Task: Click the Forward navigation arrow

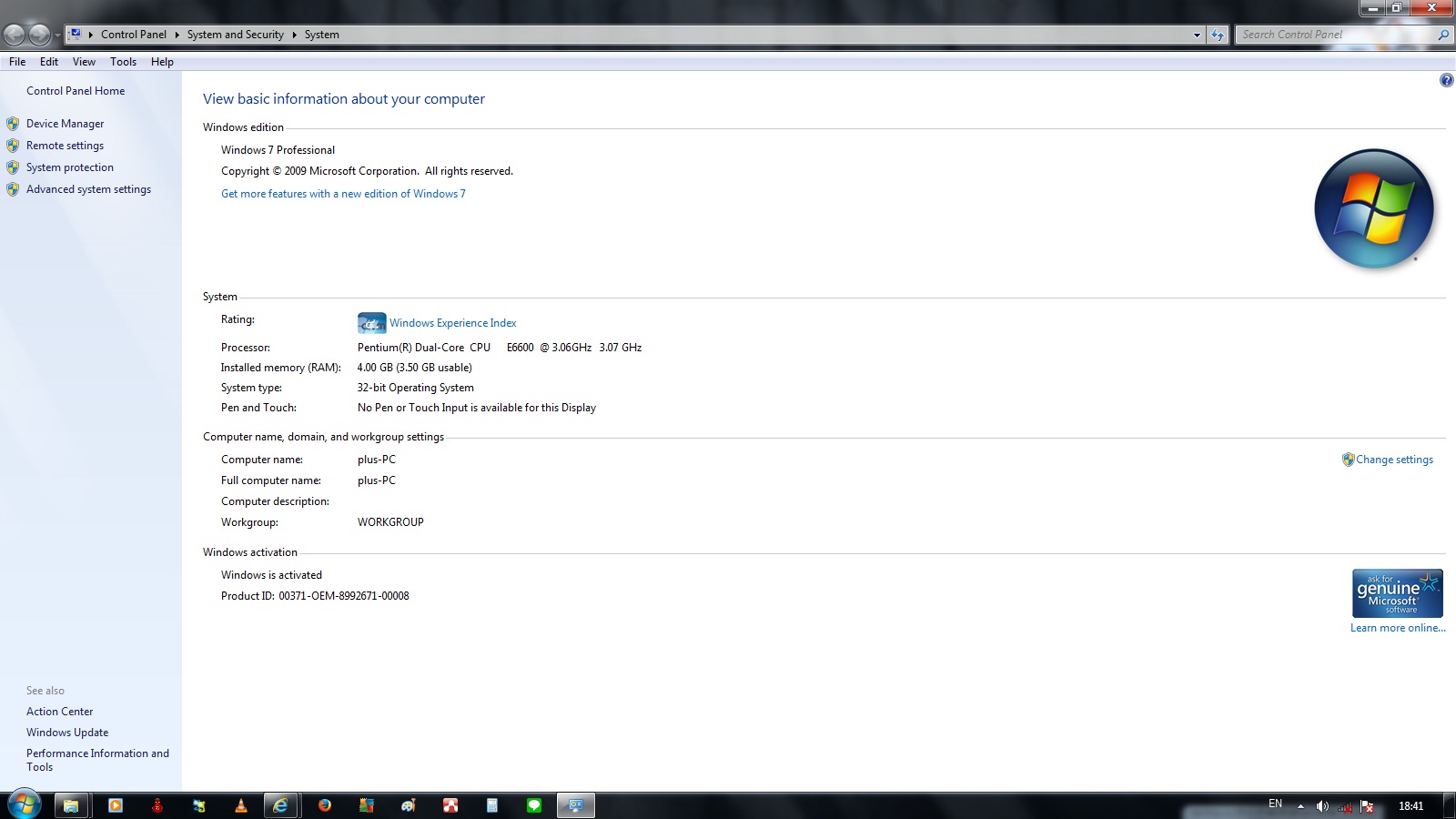Action: click(39, 35)
